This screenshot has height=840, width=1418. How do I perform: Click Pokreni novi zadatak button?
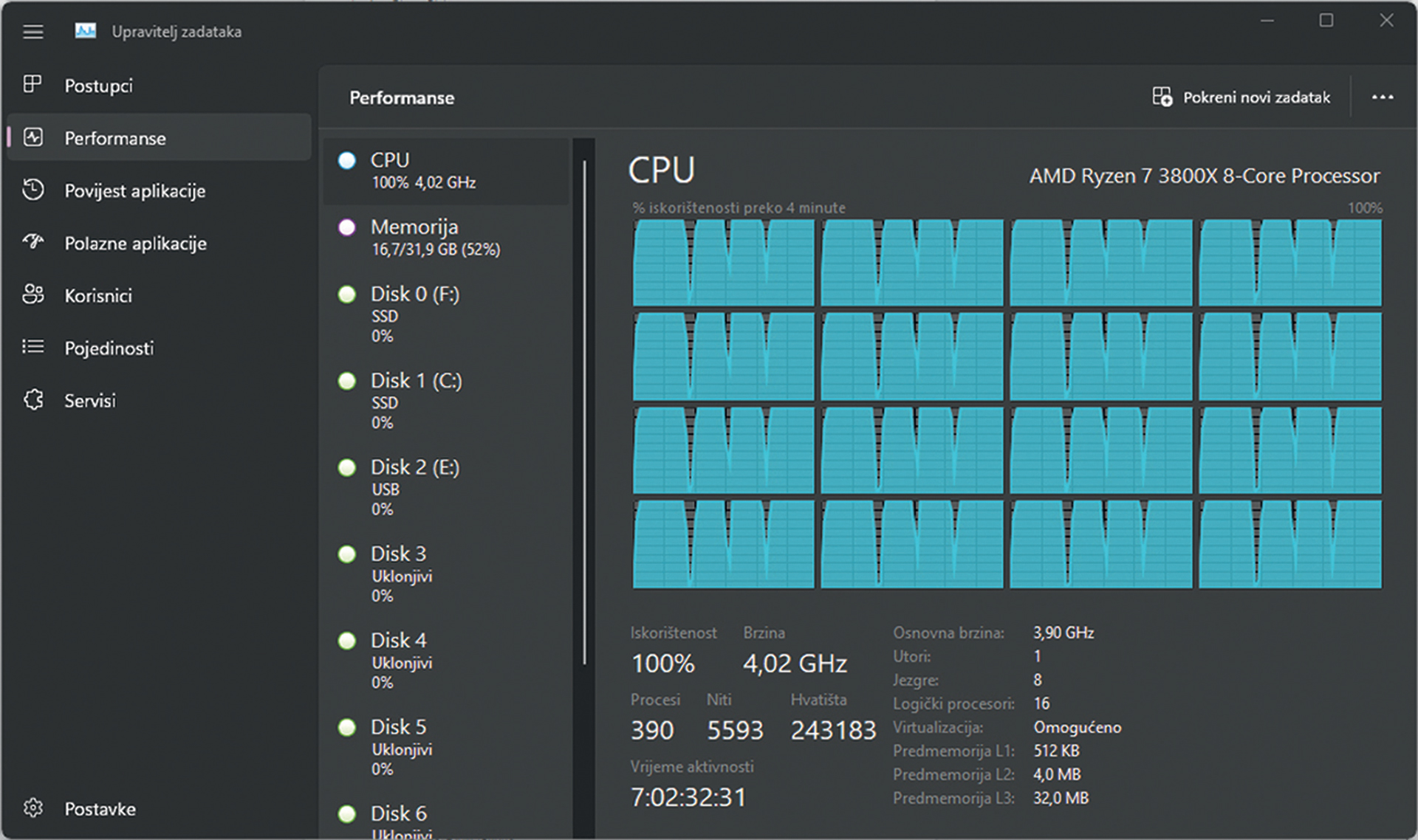1241,97
